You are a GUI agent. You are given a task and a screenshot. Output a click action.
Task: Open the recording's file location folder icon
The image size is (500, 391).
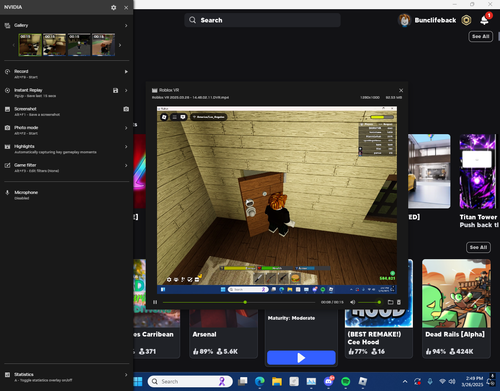click(x=390, y=302)
